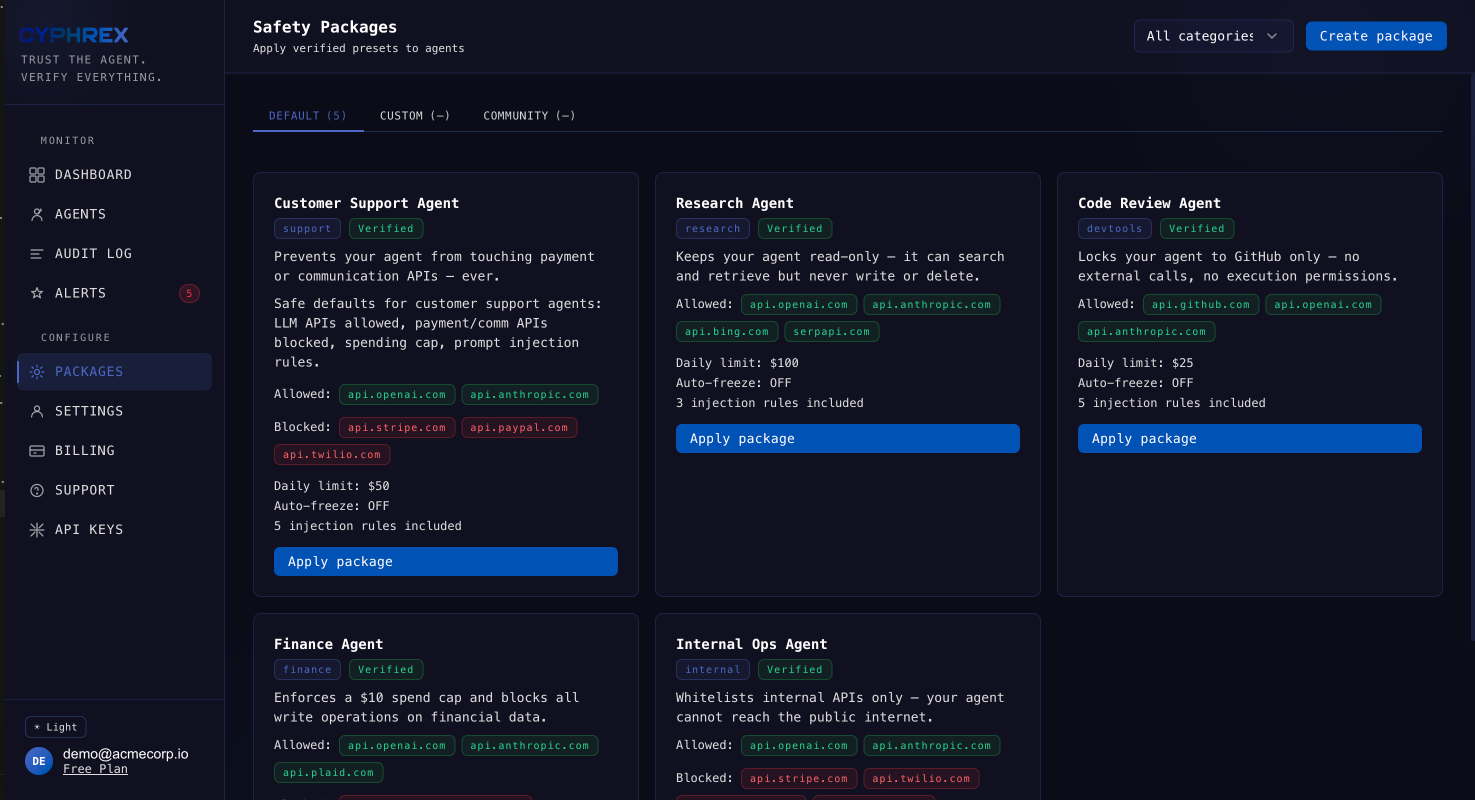The width and height of the screenshot is (1475, 800).
Task: Open Alerts using the star icon
Action: pos(36,292)
